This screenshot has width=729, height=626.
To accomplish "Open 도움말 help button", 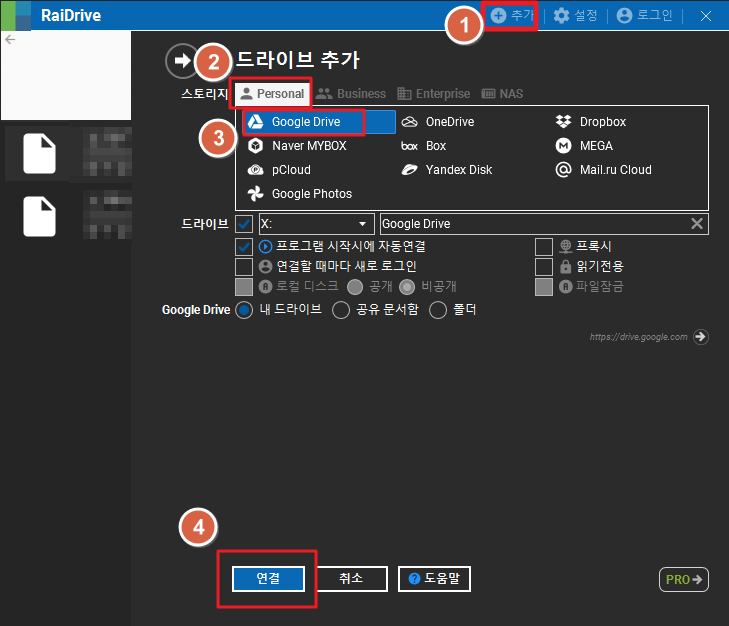I will [x=434, y=579].
